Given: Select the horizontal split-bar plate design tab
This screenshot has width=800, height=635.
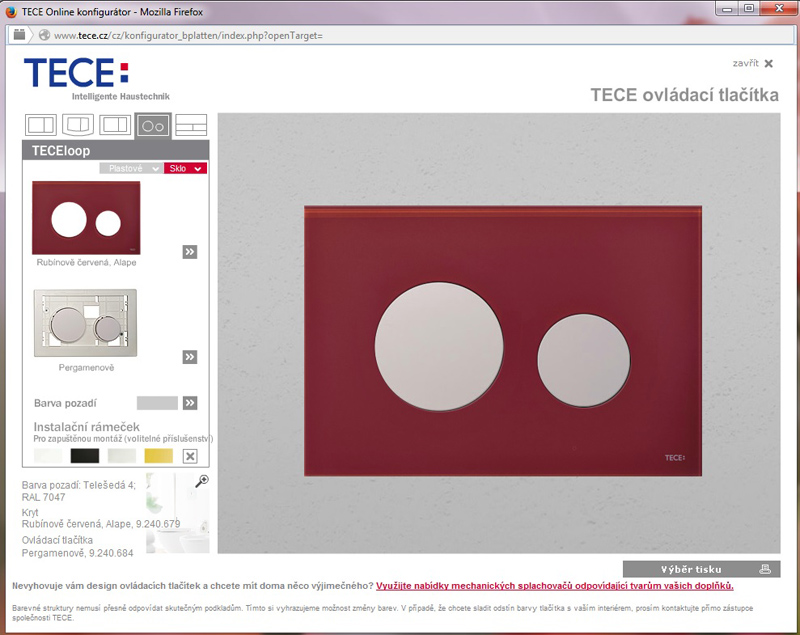Looking at the screenshot, I should click(191, 125).
